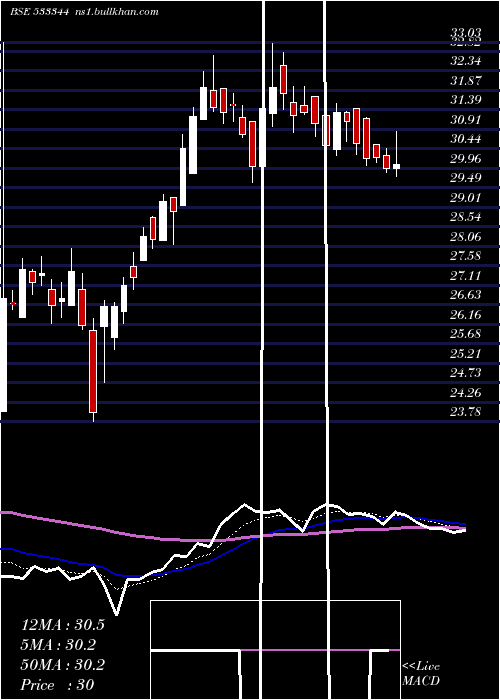Screen dimensions: 500x700
Task: Click the 29.49 price axis label
Action: point(466,178)
